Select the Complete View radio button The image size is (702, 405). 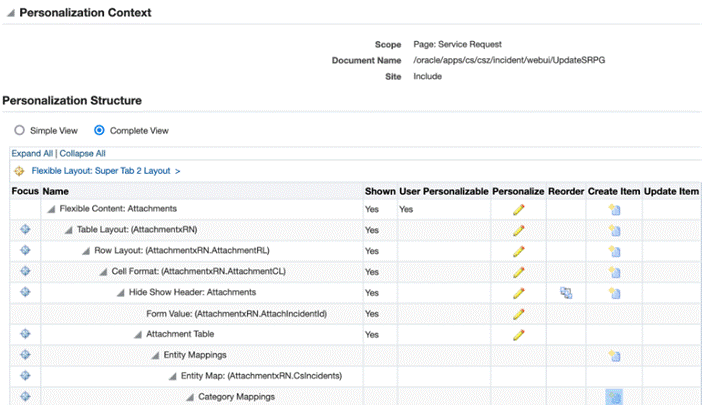point(99,130)
